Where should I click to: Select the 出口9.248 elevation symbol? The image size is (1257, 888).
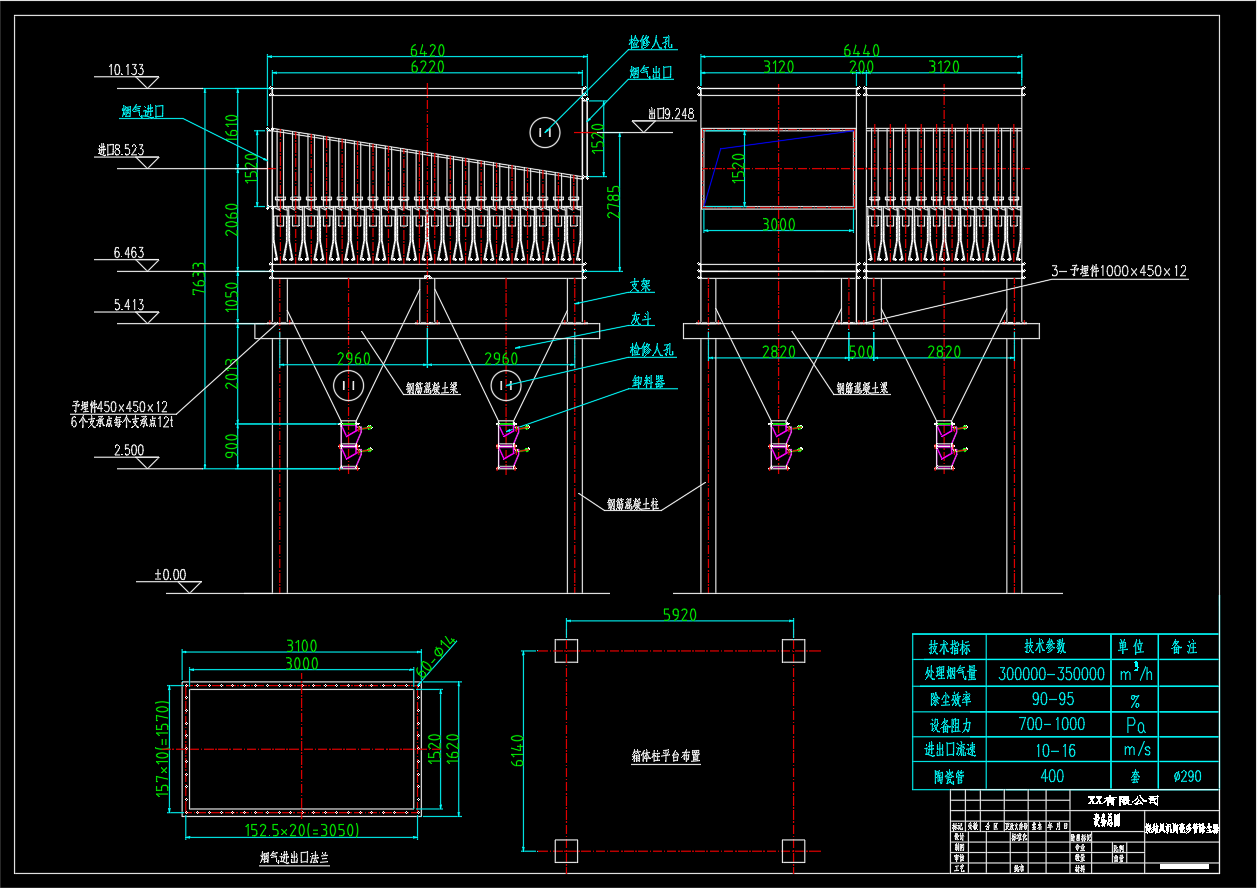(x=670, y=114)
